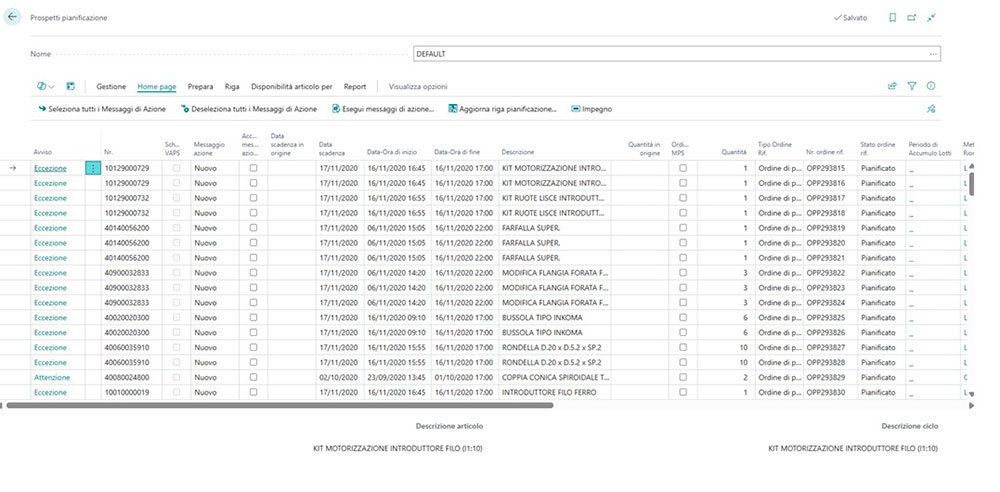Viewport: 1000px width, 492px height.
Task: Open Disponibilità articolo per menu
Action: 291,86
